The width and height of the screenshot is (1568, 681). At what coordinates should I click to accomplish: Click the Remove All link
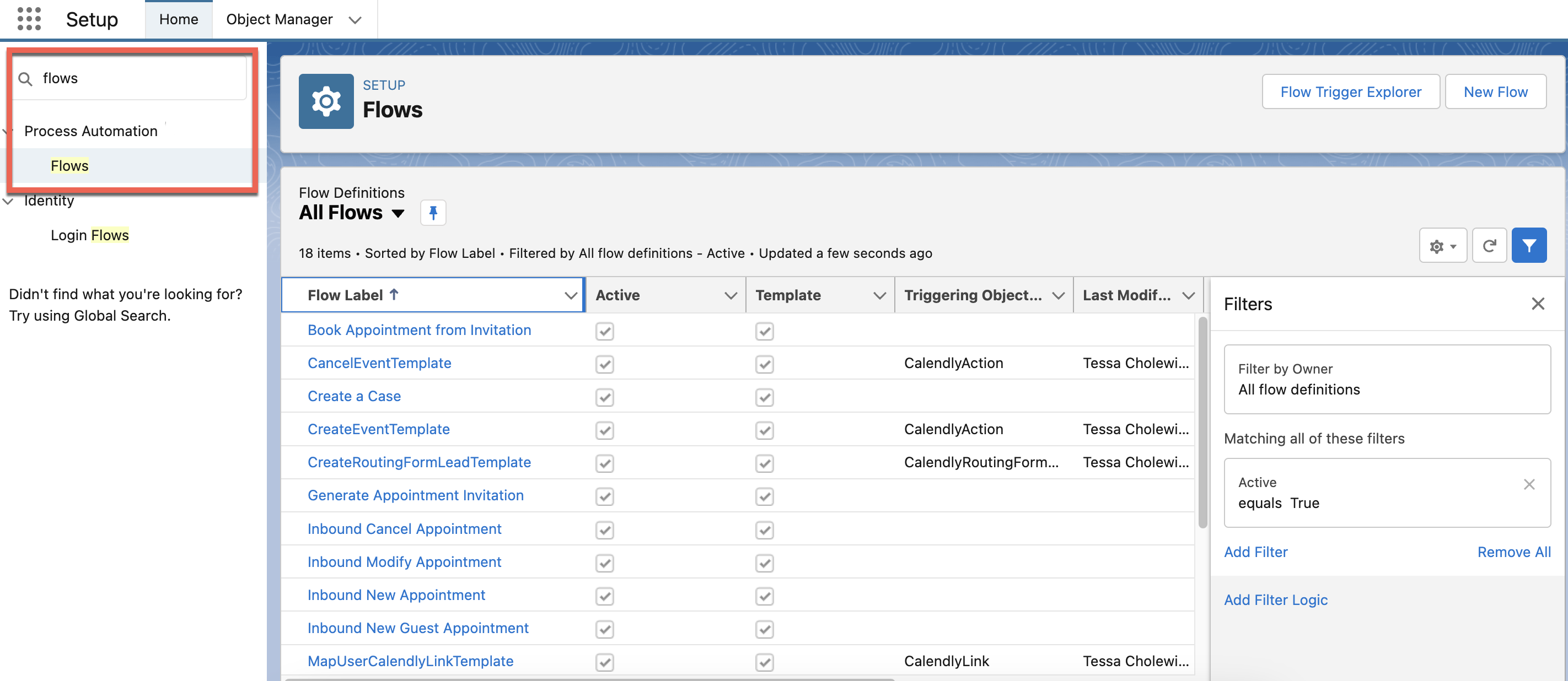[x=1513, y=552]
